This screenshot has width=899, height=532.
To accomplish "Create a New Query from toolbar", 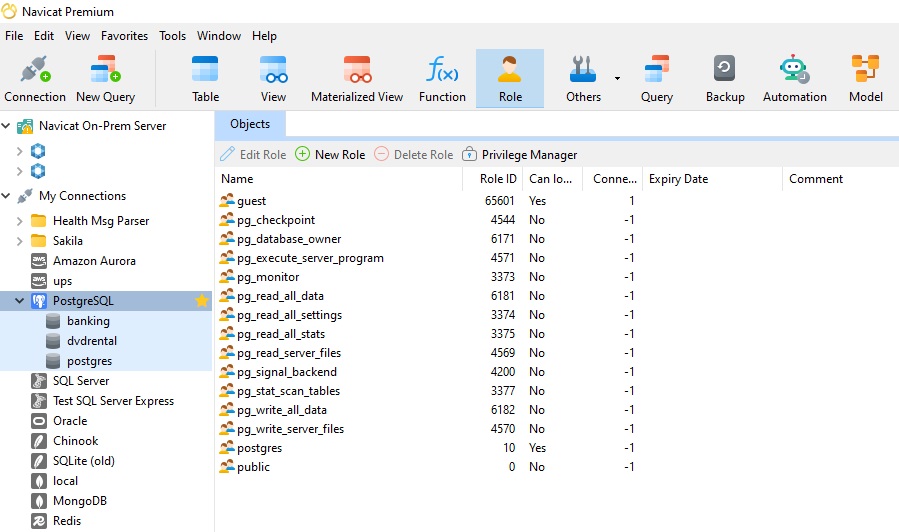I will tap(105, 79).
